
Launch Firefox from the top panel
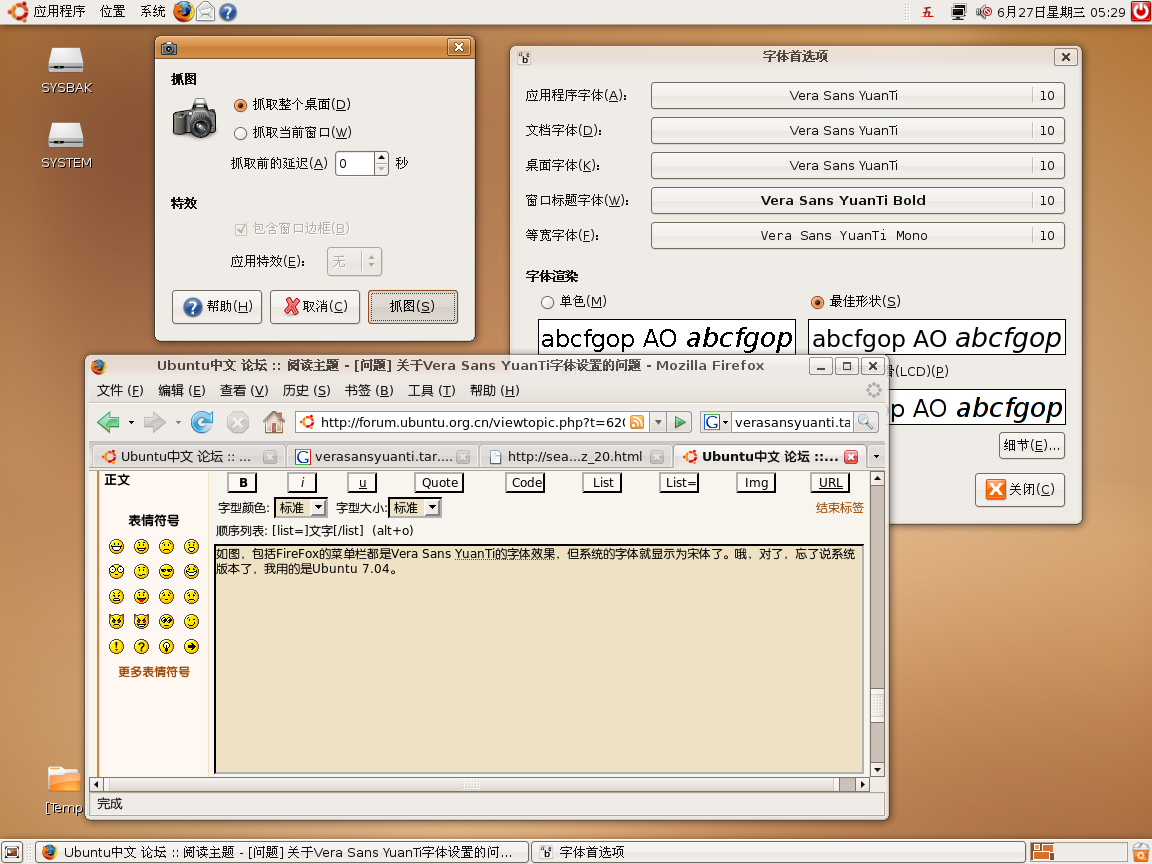pyautogui.click(x=184, y=12)
